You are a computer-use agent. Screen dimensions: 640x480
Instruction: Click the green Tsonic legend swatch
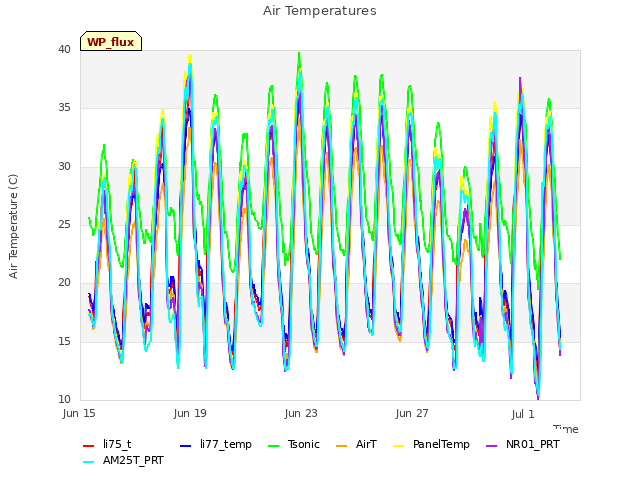(x=273, y=446)
